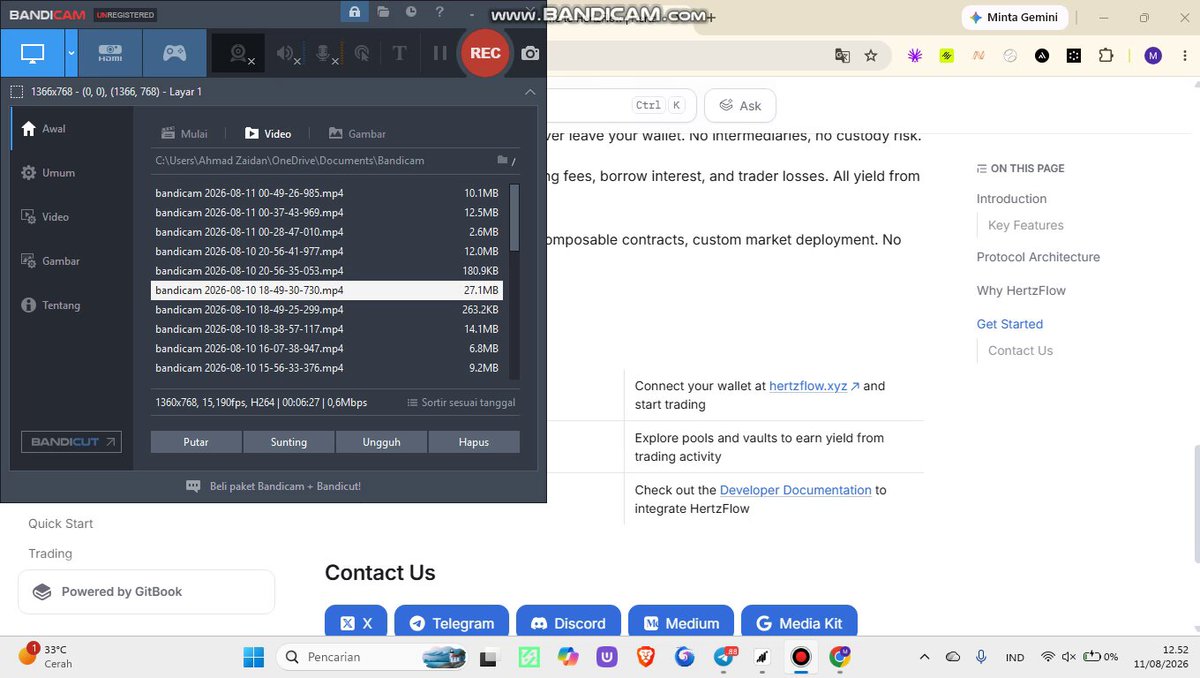Switch to the Mulai tab
Image resolution: width=1200 pixels, height=678 pixels.
(185, 133)
